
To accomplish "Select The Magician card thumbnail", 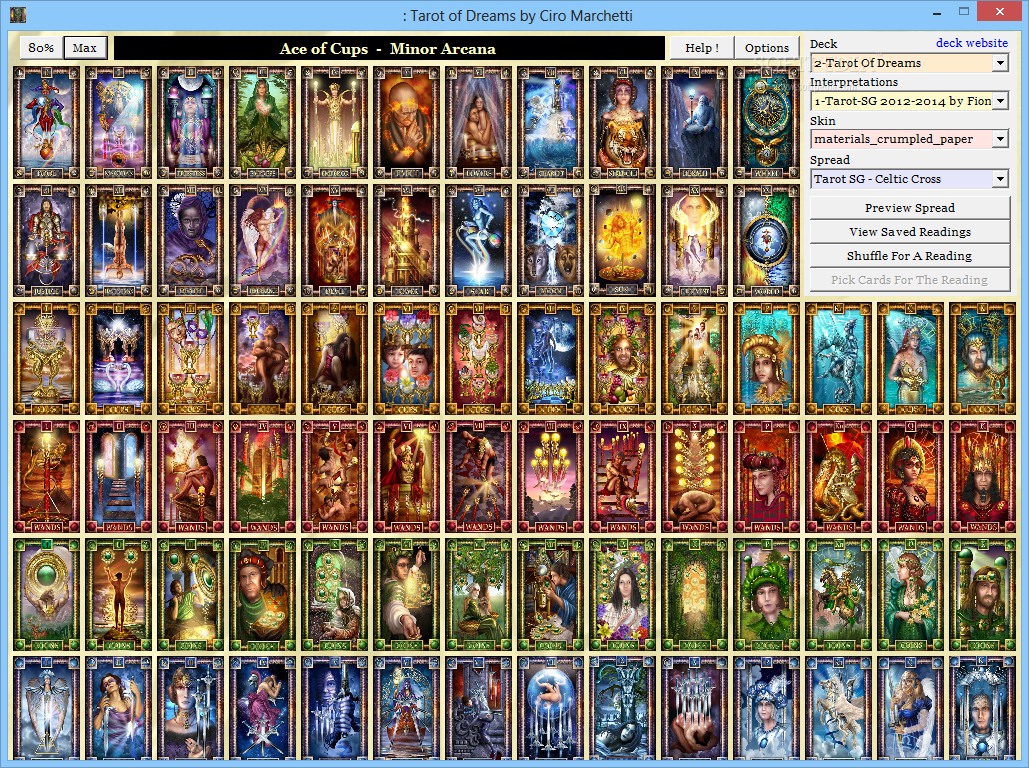I will [x=119, y=122].
